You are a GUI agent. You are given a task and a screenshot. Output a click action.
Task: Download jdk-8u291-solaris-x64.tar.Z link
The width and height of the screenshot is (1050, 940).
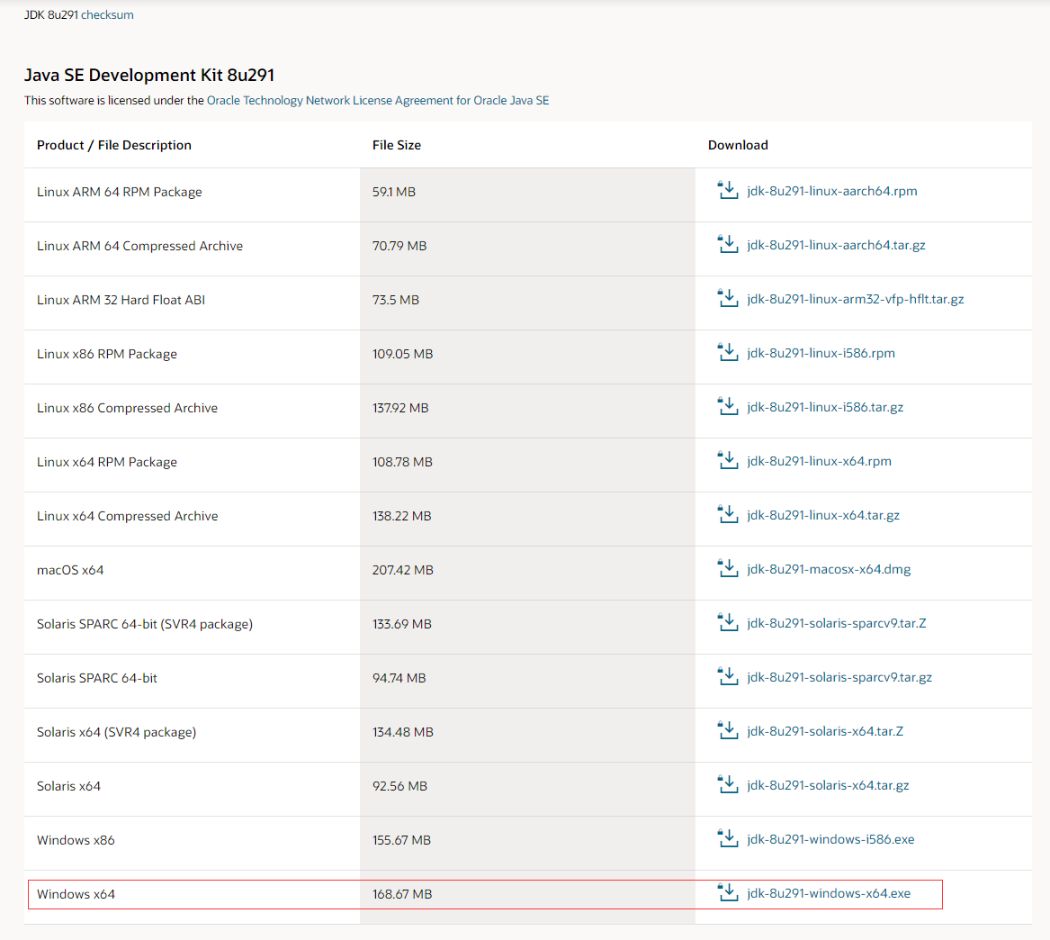(x=825, y=731)
